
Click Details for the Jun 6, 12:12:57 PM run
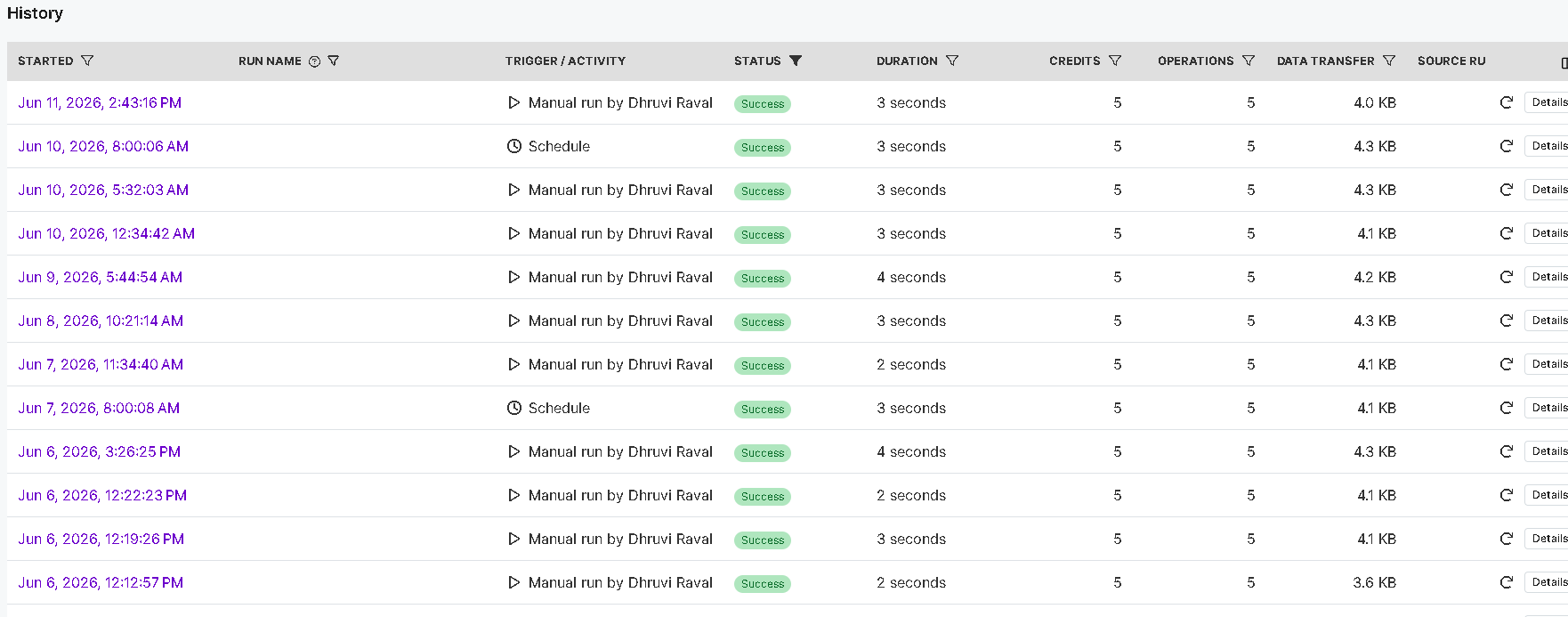(x=1548, y=582)
